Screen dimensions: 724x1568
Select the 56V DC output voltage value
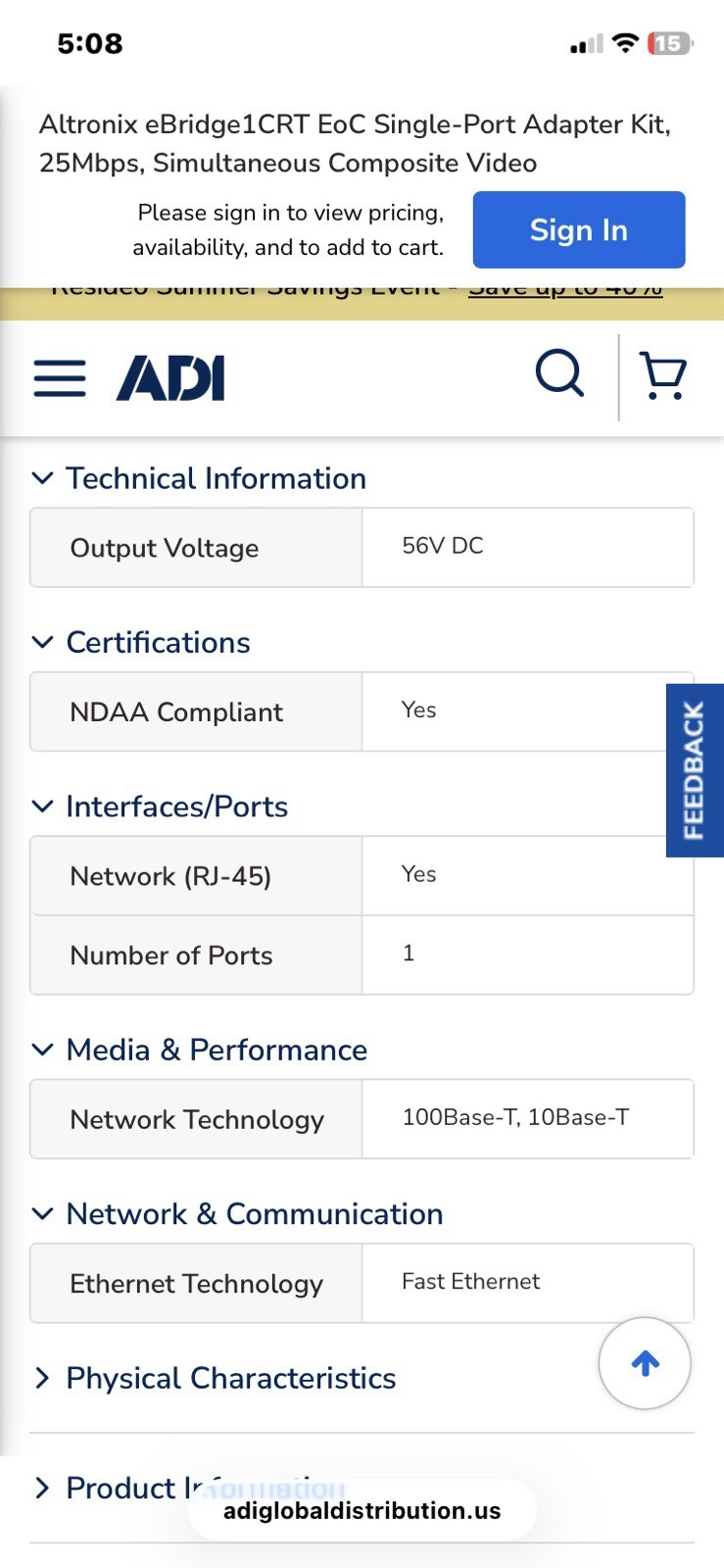443,546
